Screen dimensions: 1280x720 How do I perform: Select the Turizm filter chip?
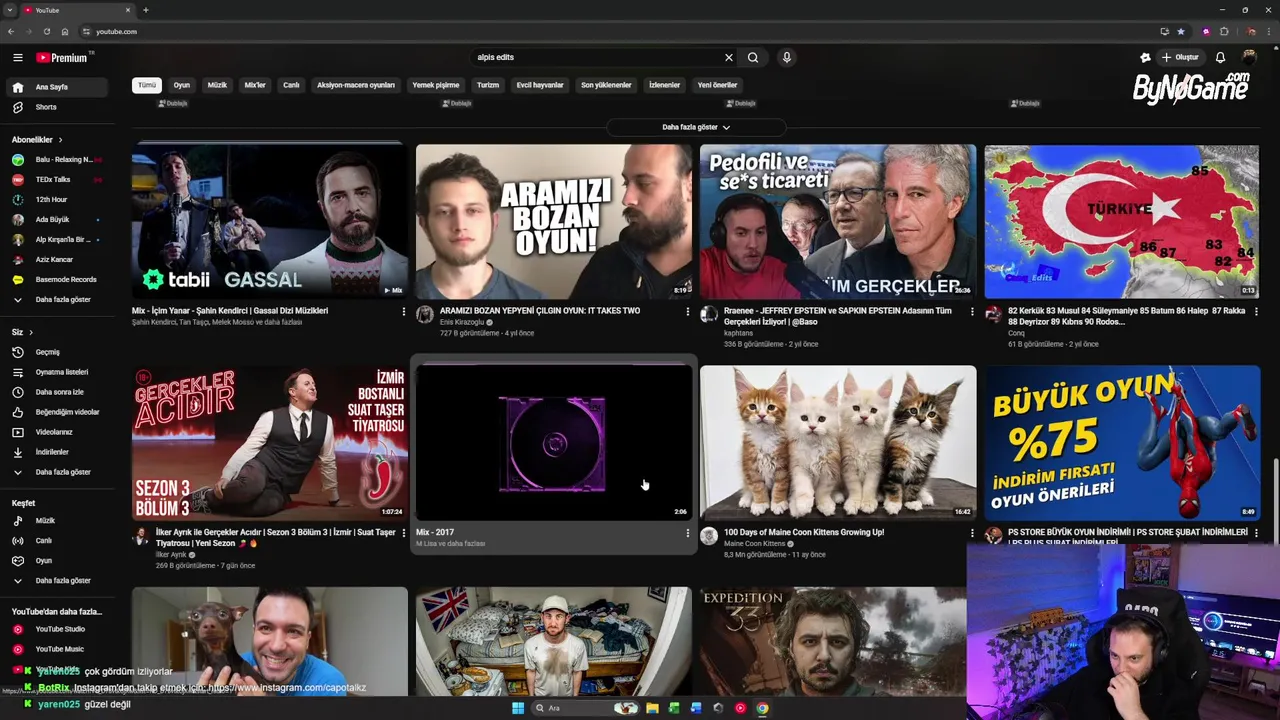tap(488, 85)
